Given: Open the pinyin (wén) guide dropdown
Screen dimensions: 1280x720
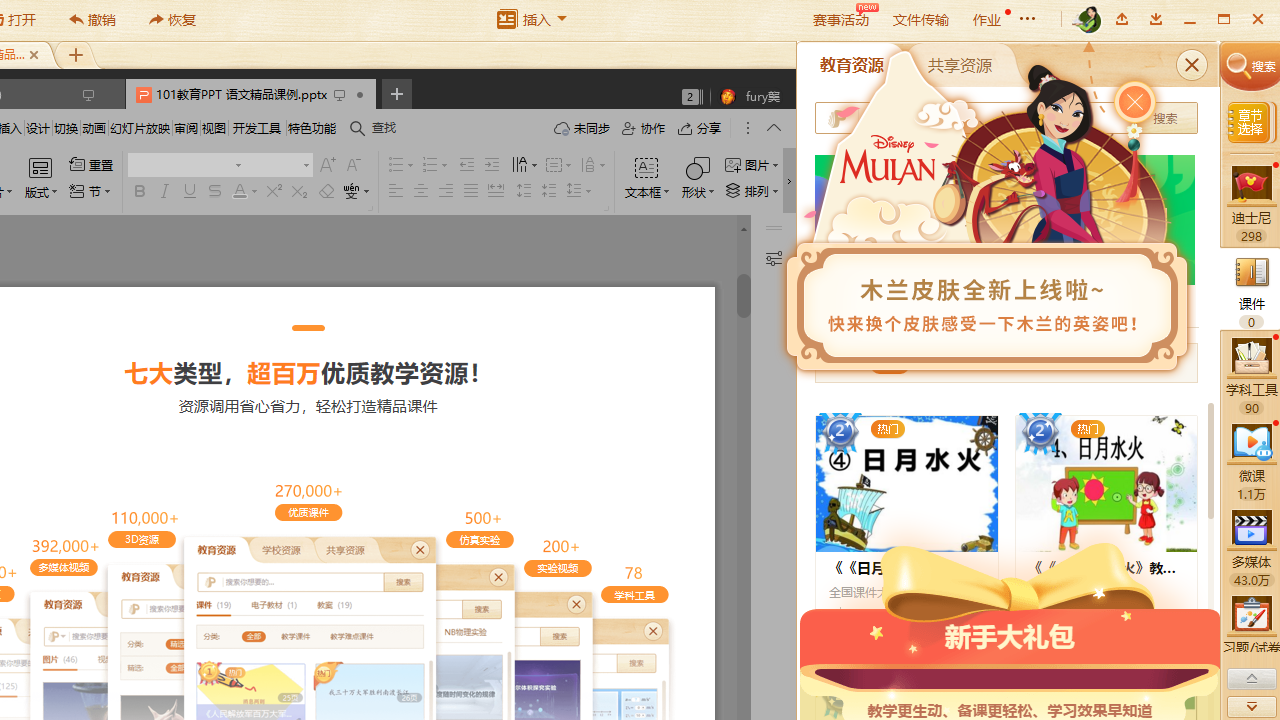Looking at the screenshot, I should (356, 191).
